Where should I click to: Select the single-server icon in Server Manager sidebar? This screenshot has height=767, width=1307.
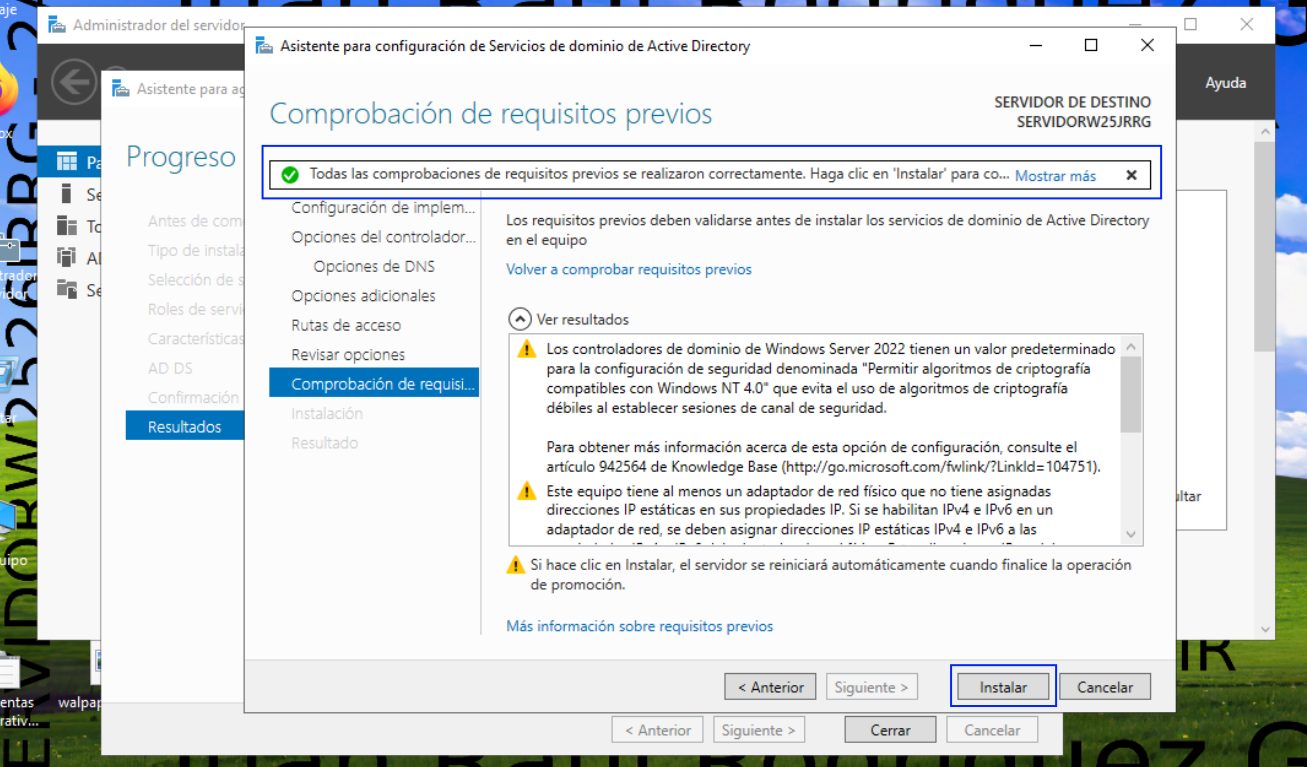[x=67, y=194]
